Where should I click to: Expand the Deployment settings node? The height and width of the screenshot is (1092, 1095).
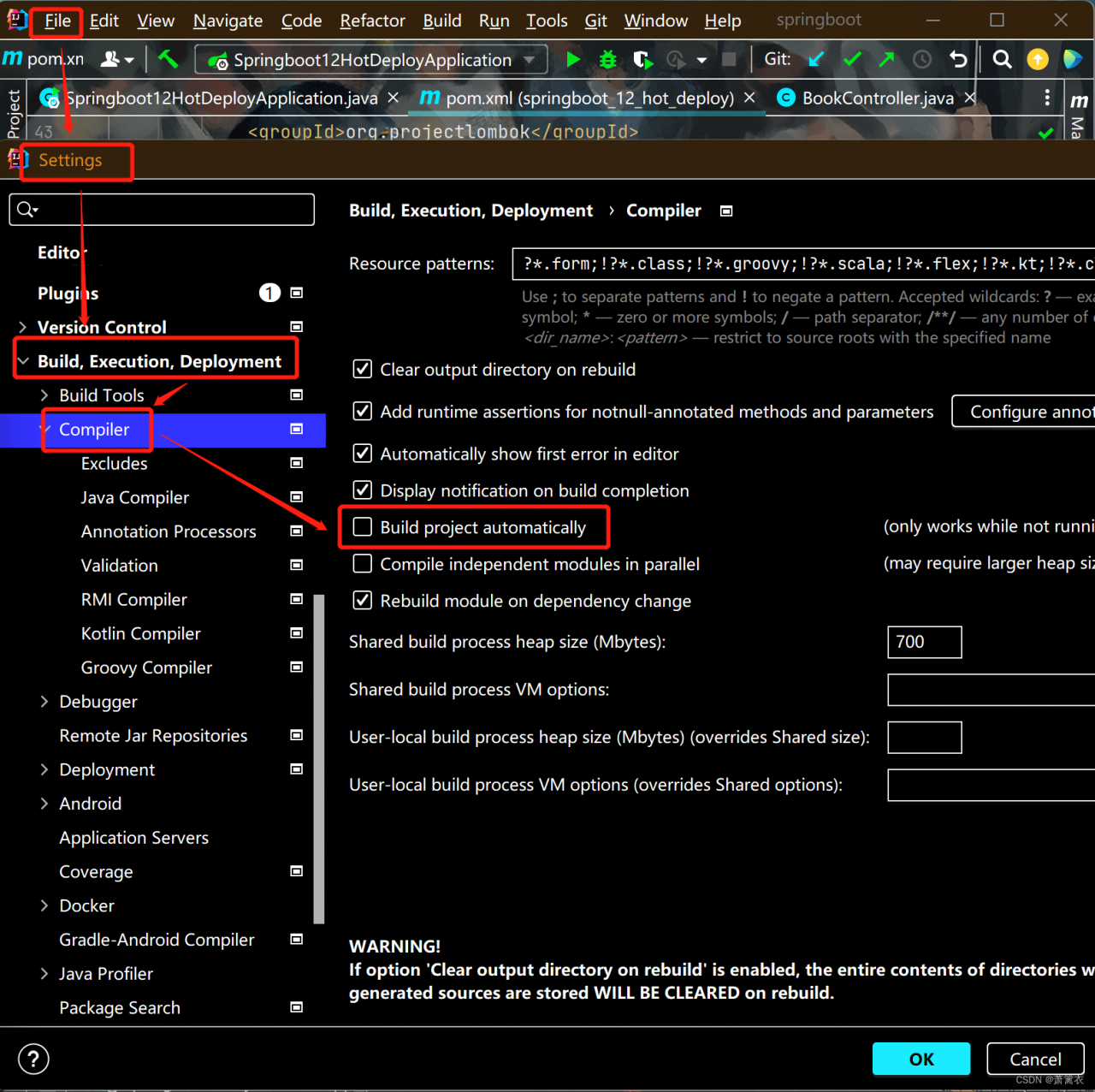(44, 769)
